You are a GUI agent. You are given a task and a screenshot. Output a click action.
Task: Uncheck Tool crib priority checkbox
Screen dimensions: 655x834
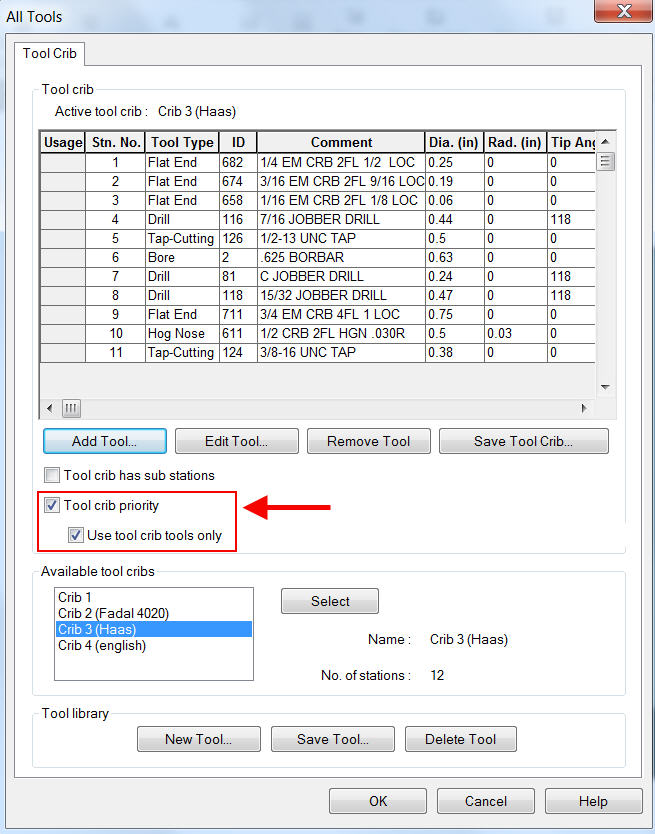(52, 505)
